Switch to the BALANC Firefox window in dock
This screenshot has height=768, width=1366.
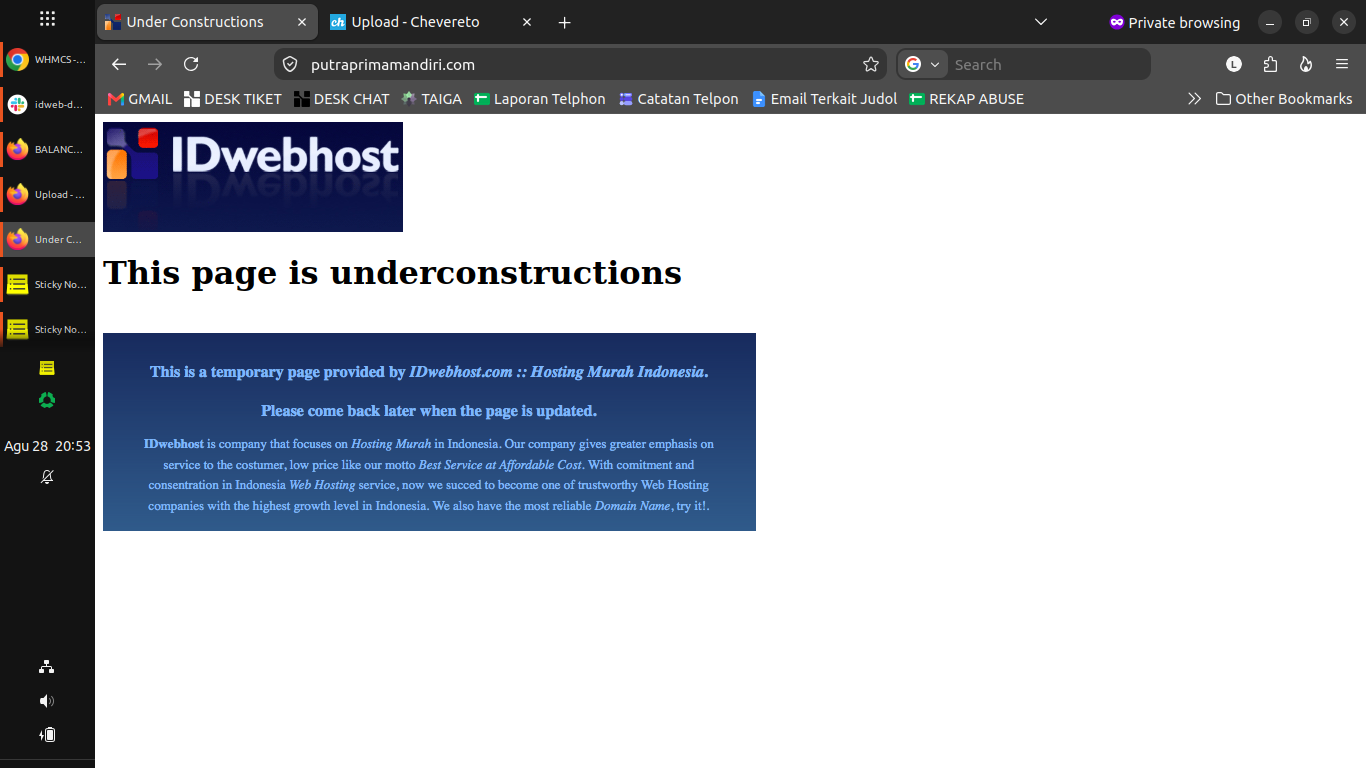point(47,149)
